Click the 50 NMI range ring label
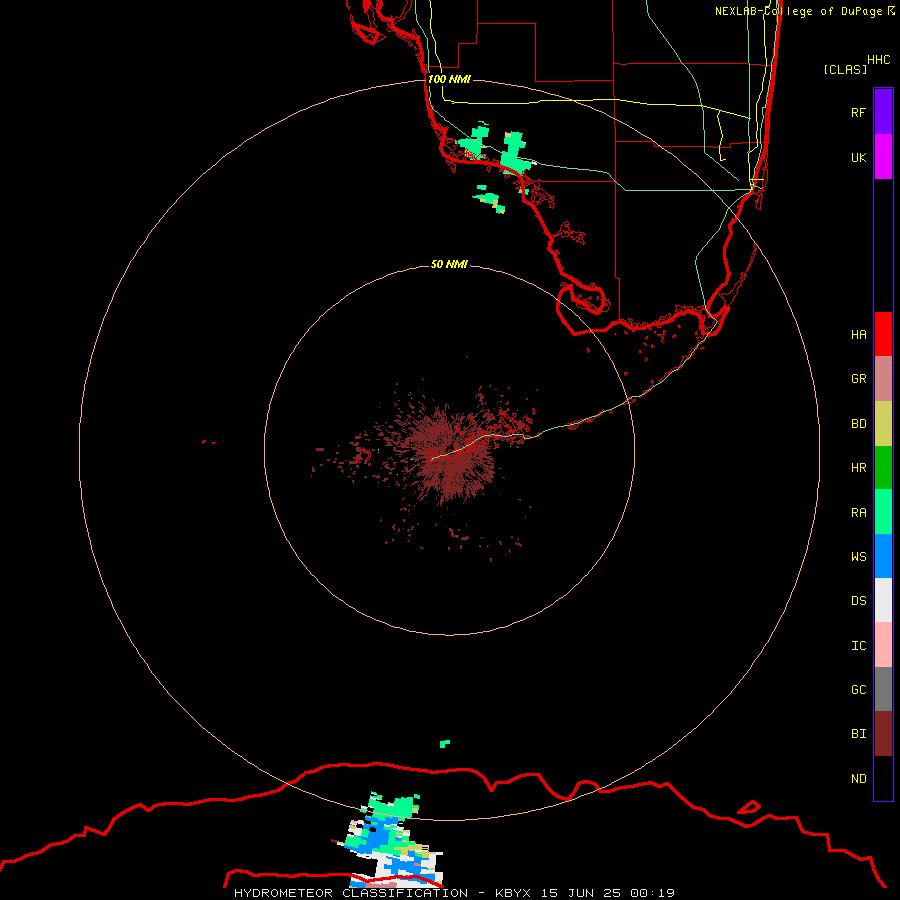The image size is (900, 900). 449,264
